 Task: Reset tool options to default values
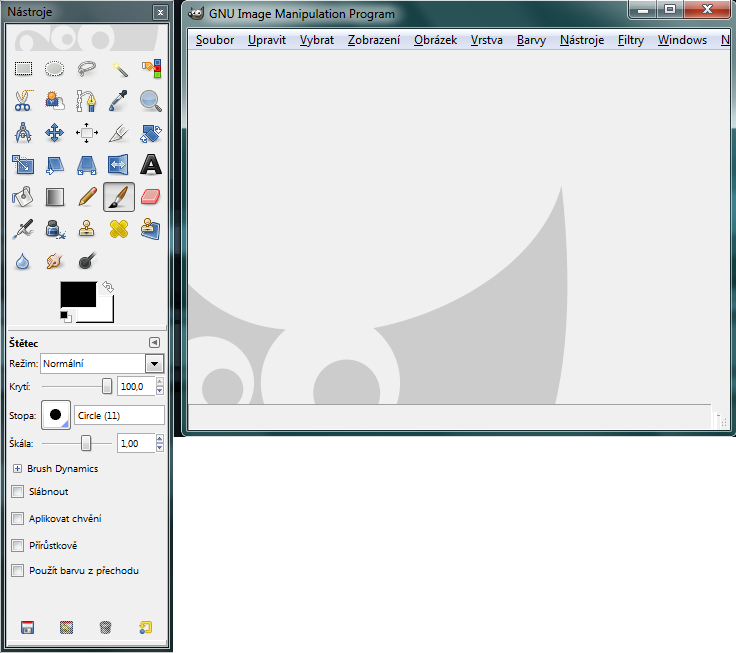(146, 627)
